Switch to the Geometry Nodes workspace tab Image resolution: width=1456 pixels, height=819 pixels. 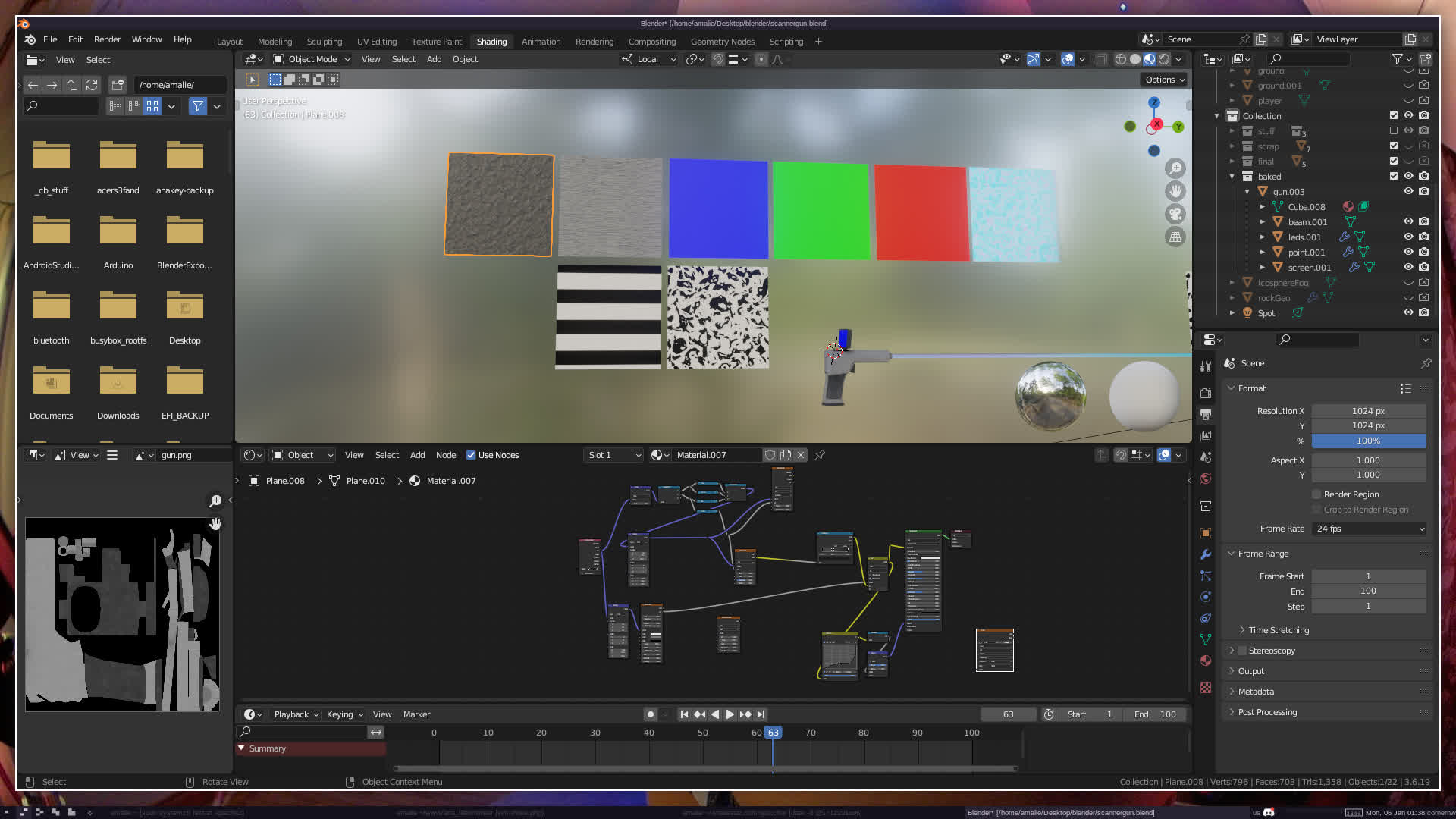pos(722,42)
